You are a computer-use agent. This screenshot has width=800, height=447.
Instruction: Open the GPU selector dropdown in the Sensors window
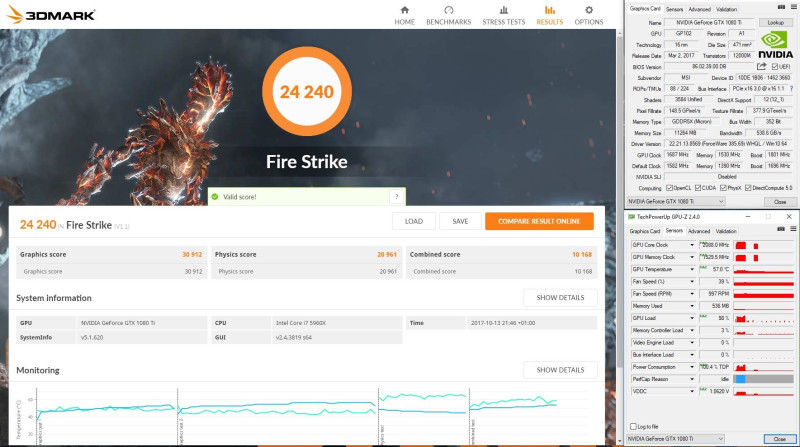tap(676, 439)
